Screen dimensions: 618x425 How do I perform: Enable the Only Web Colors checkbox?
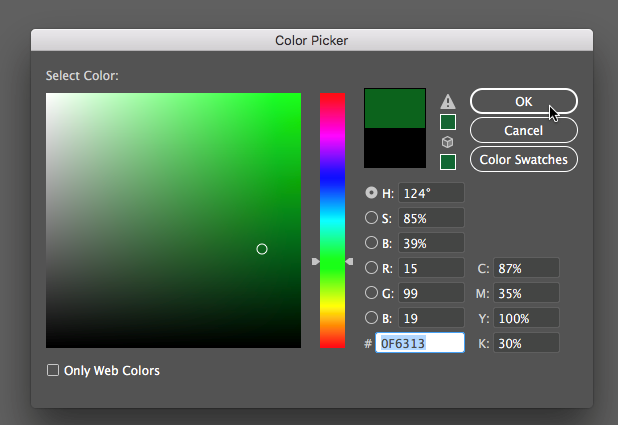coord(53,371)
